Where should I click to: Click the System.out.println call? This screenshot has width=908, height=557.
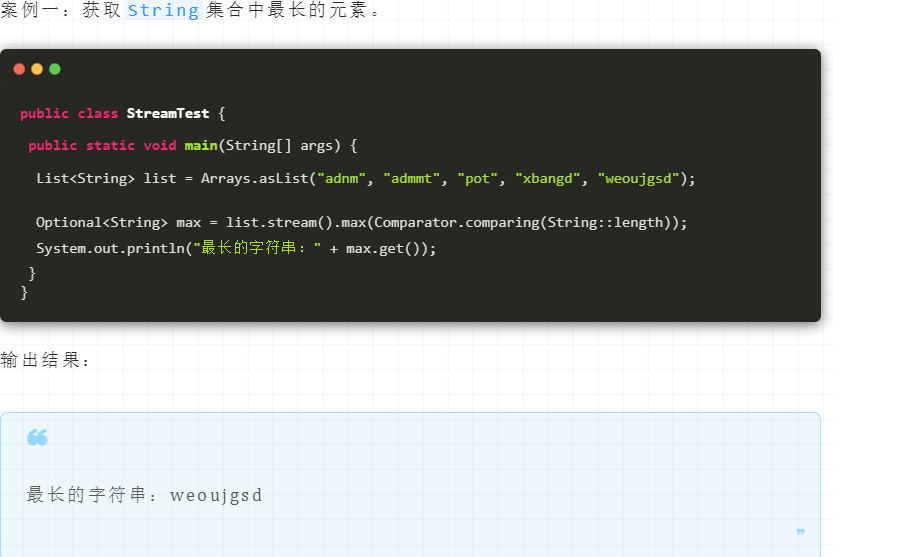(110, 248)
